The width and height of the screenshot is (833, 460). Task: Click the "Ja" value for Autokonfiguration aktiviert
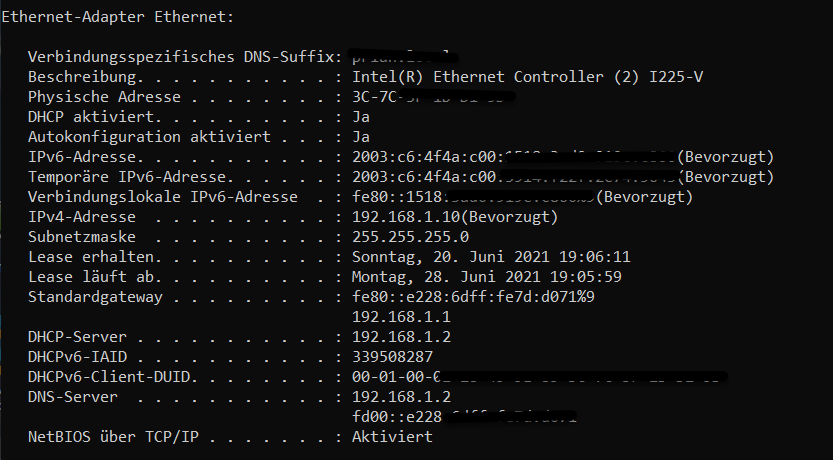pyautogui.click(x=362, y=137)
